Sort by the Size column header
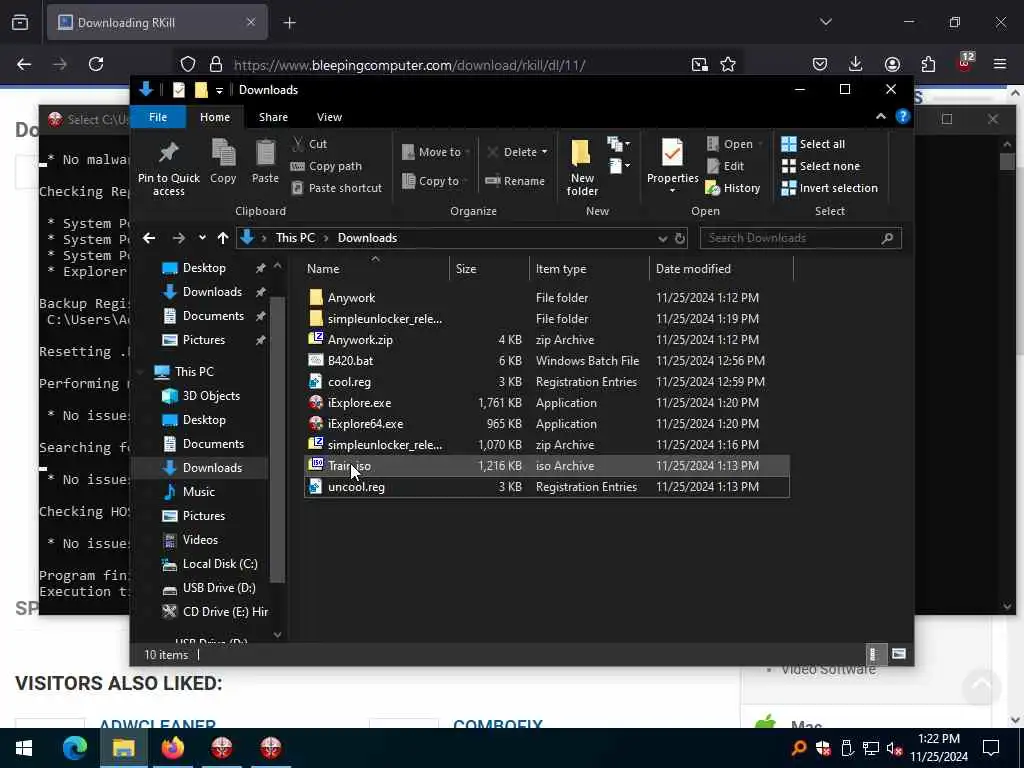Screen dimensions: 1024x768 490,268
